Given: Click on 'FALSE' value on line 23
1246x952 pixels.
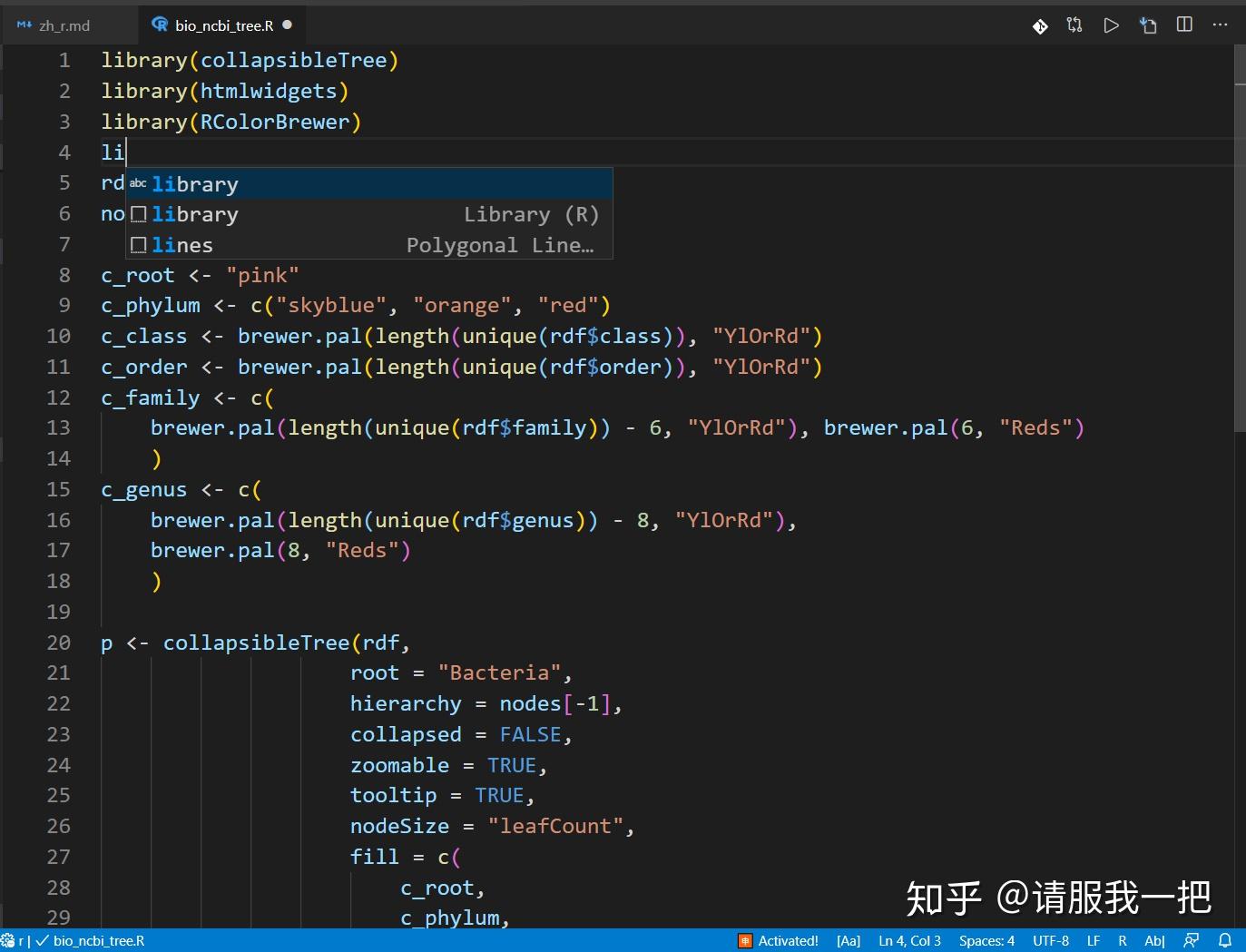Looking at the screenshot, I should tap(530, 735).
